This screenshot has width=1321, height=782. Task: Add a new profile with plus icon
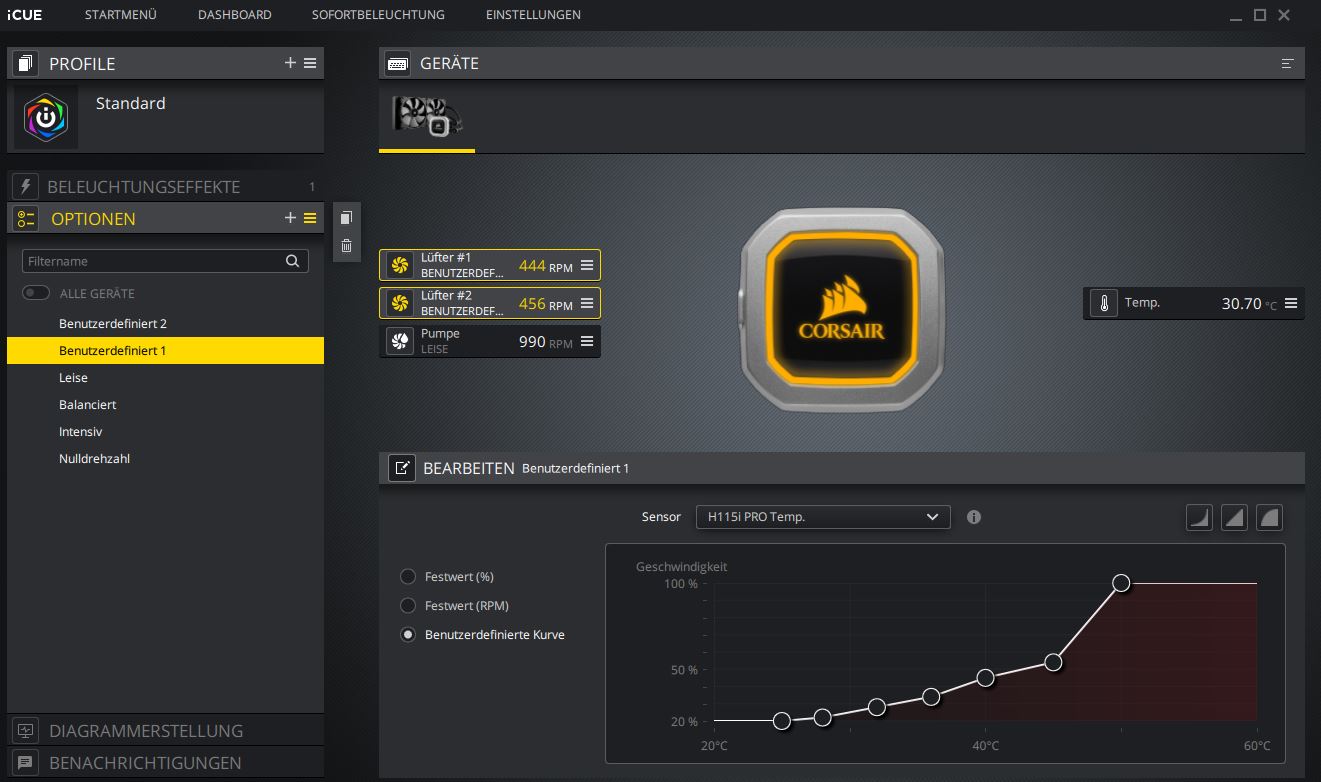(290, 63)
